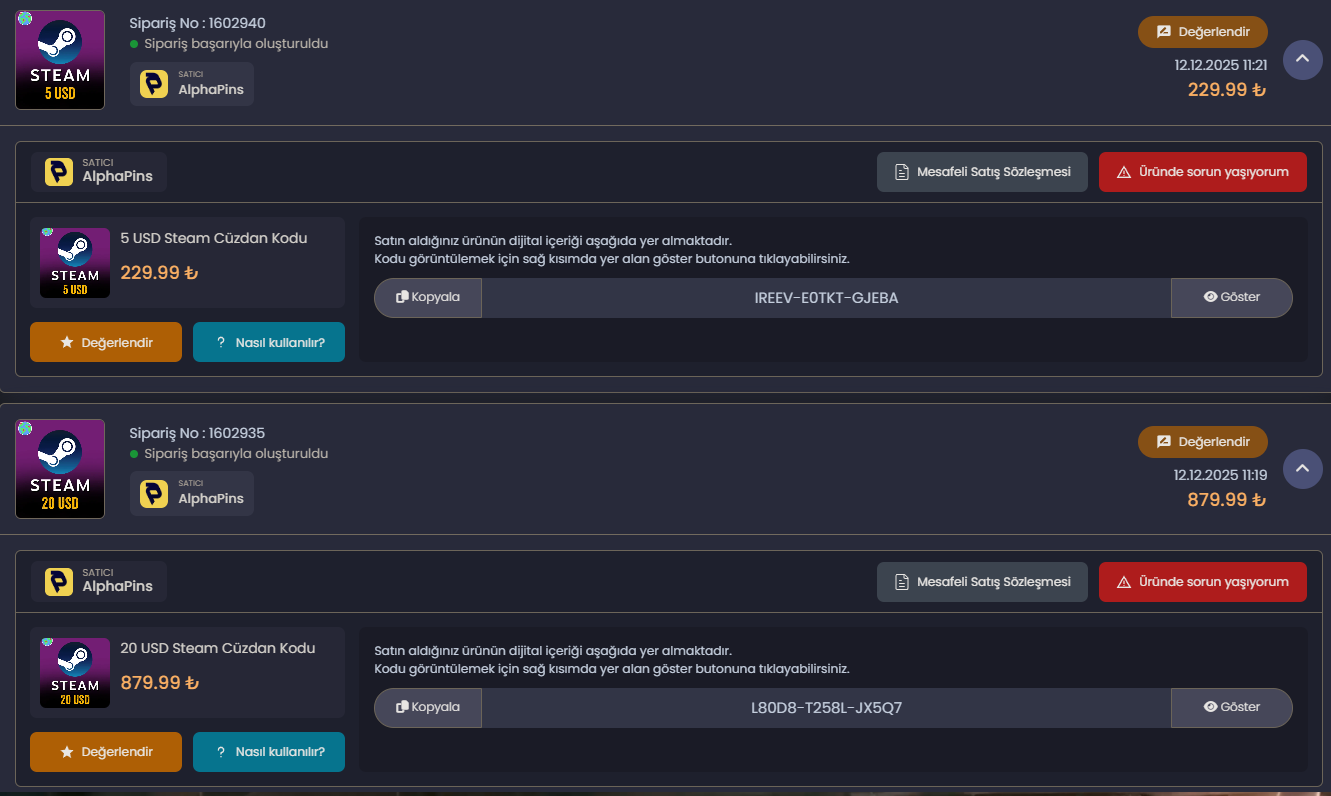Image resolution: width=1331 pixels, height=796 pixels.
Task: Click the order date "12.12.2025 11:21"
Action: 1221,65
